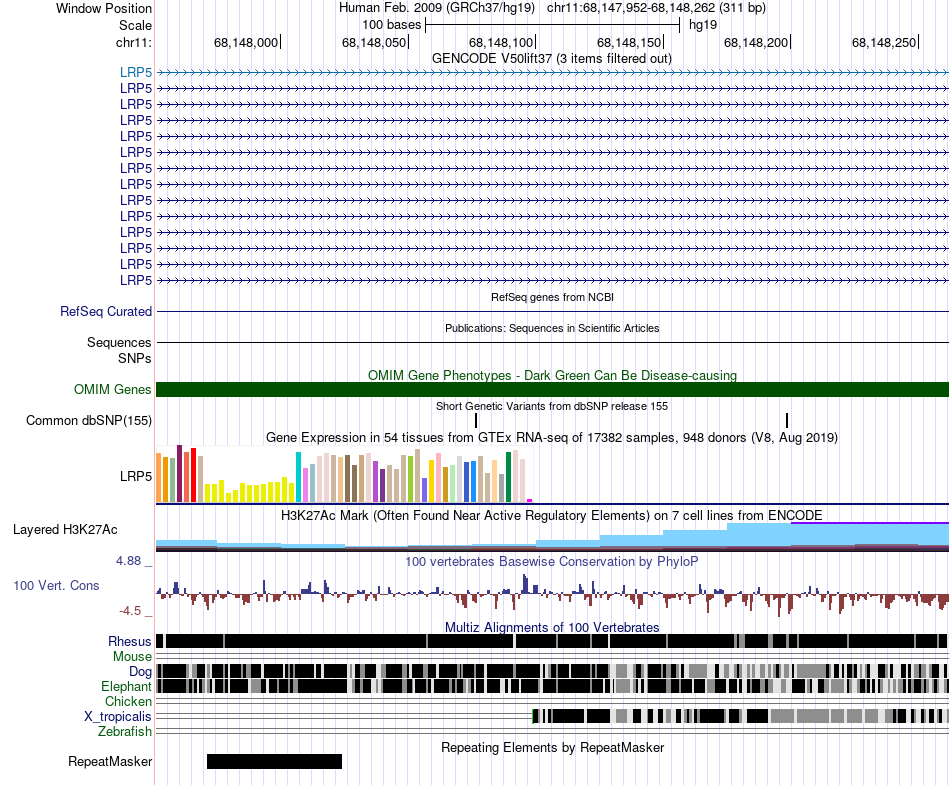Click the 100 Vert. Cons label
Image resolution: width=950 pixels, height=785 pixels.
(x=56, y=585)
